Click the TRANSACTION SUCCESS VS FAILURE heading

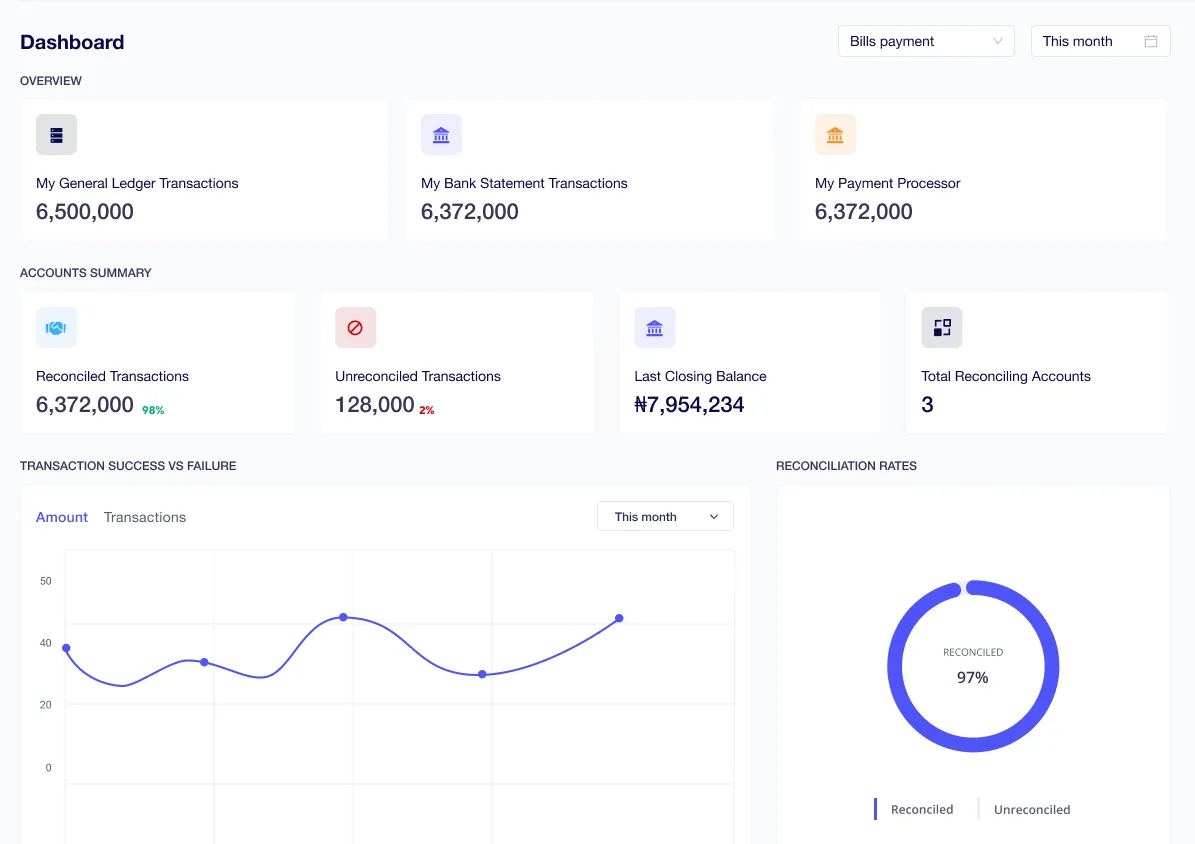pyautogui.click(x=128, y=466)
